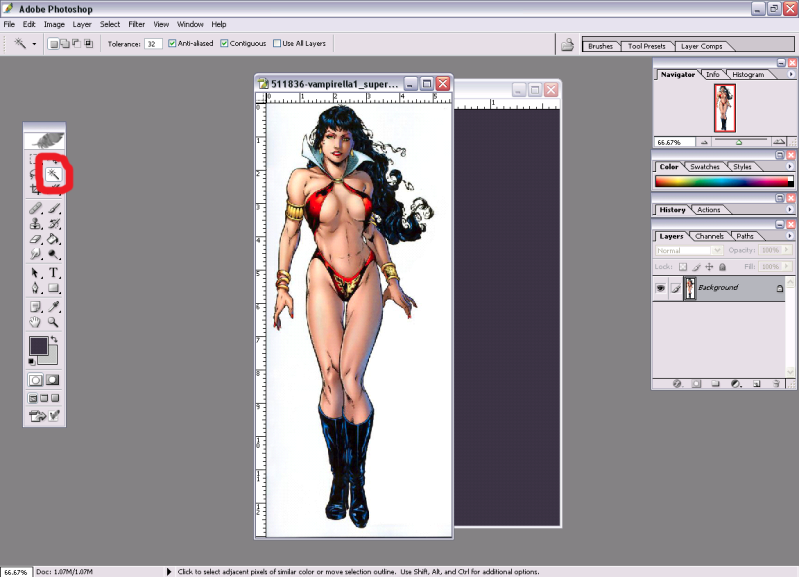Select the Brush tool in toolbox
Viewport: 799px width, 577px height.
(x=54, y=208)
